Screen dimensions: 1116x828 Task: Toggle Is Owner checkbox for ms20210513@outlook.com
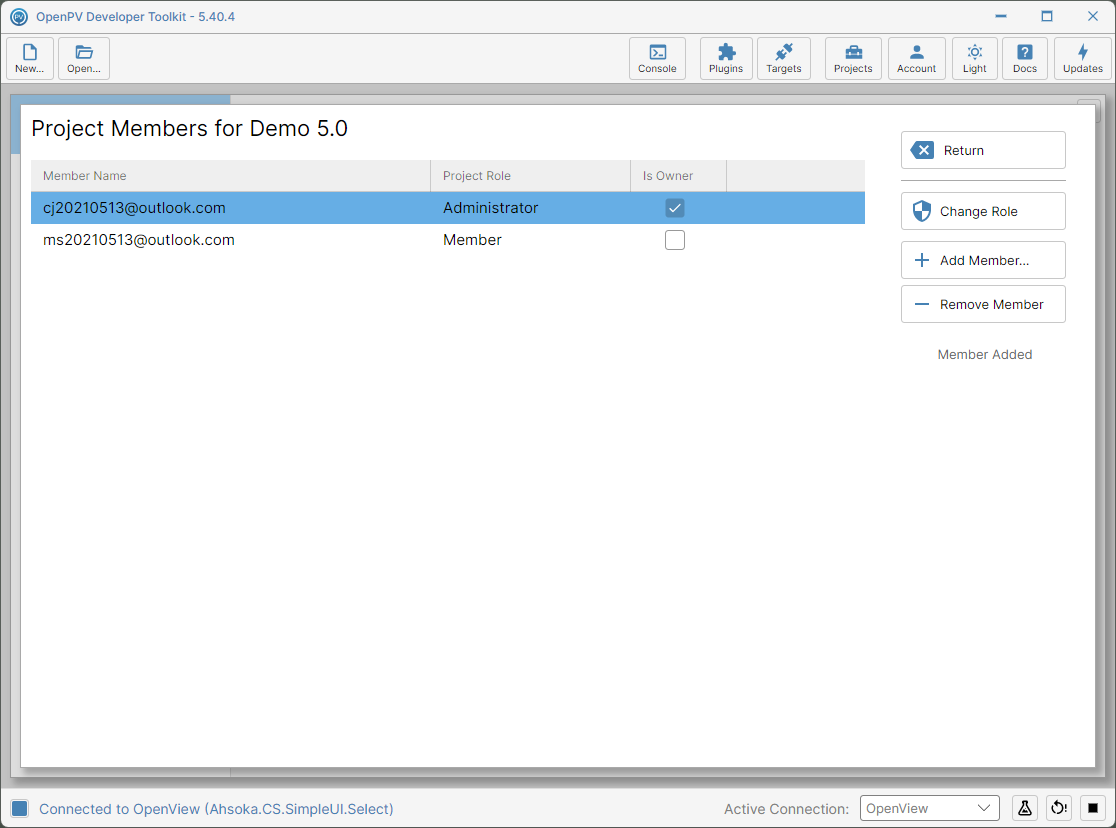point(675,240)
